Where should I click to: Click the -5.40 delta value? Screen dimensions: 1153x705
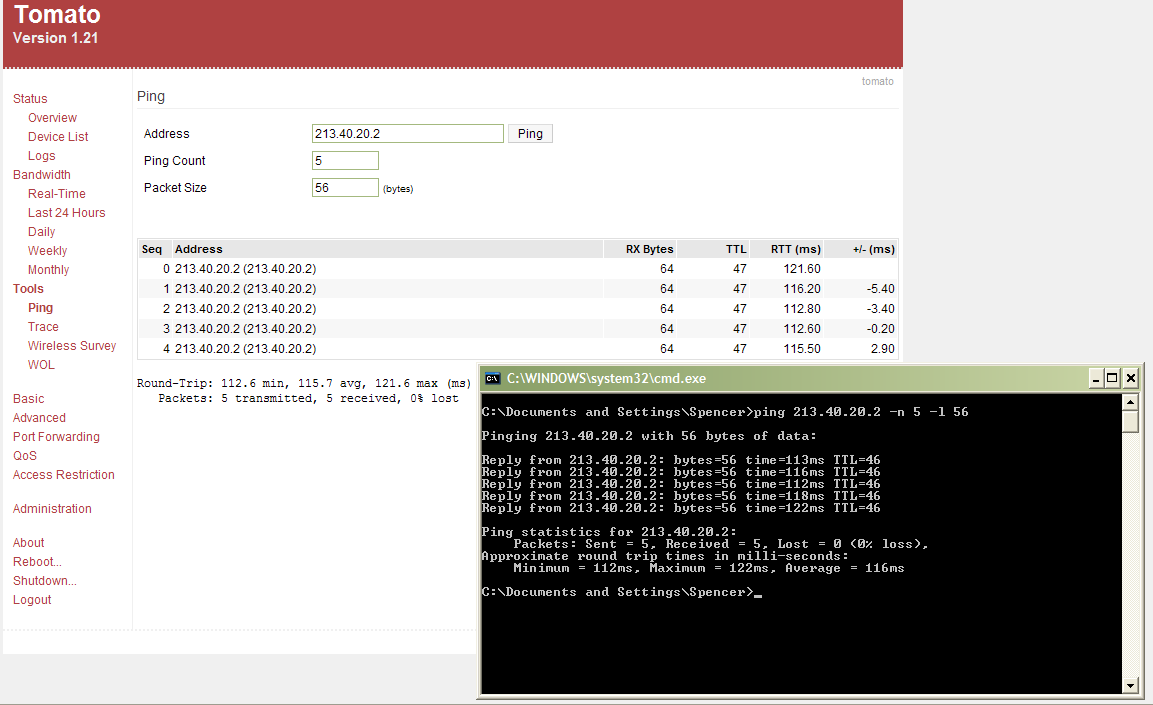(881, 289)
